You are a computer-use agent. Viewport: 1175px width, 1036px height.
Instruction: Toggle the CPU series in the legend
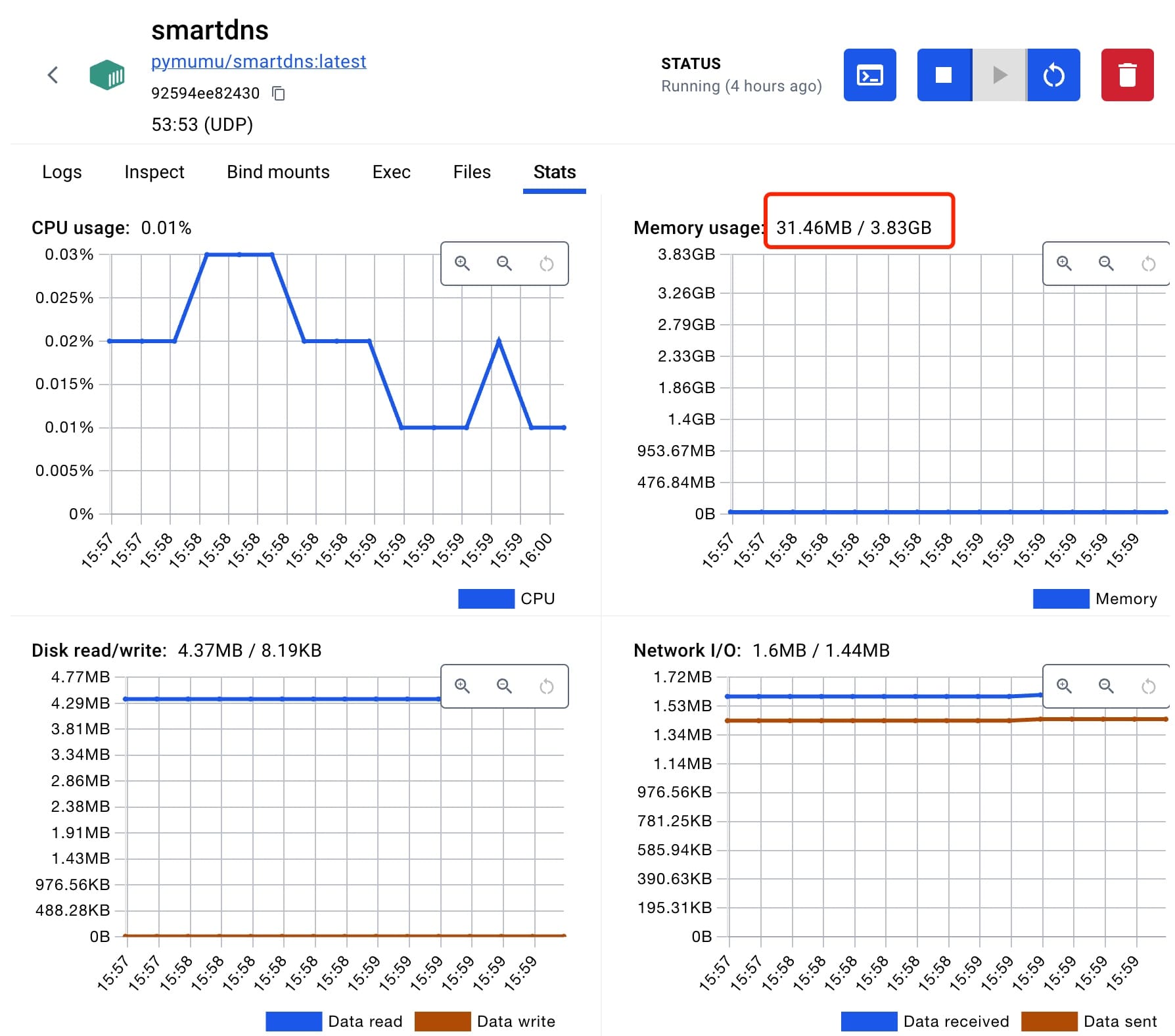coord(486,599)
